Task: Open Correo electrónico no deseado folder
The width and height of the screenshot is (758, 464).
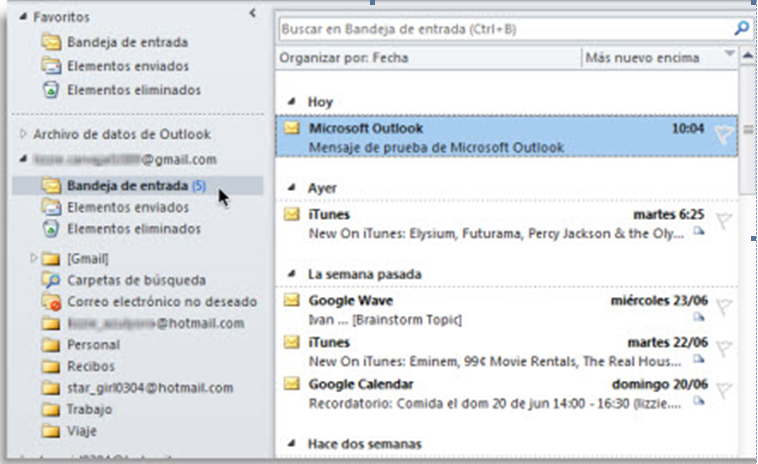Action: [x=162, y=302]
